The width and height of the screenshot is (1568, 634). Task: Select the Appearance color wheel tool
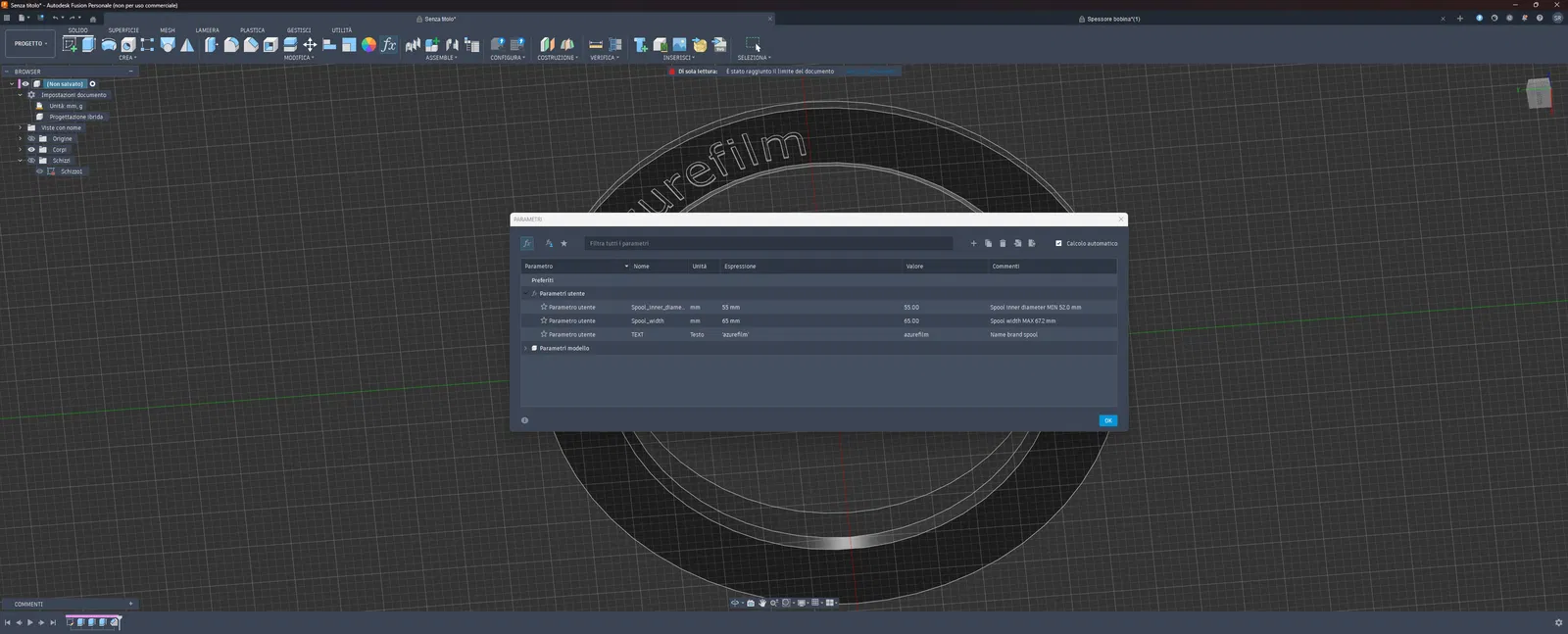[x=368, y=45]
